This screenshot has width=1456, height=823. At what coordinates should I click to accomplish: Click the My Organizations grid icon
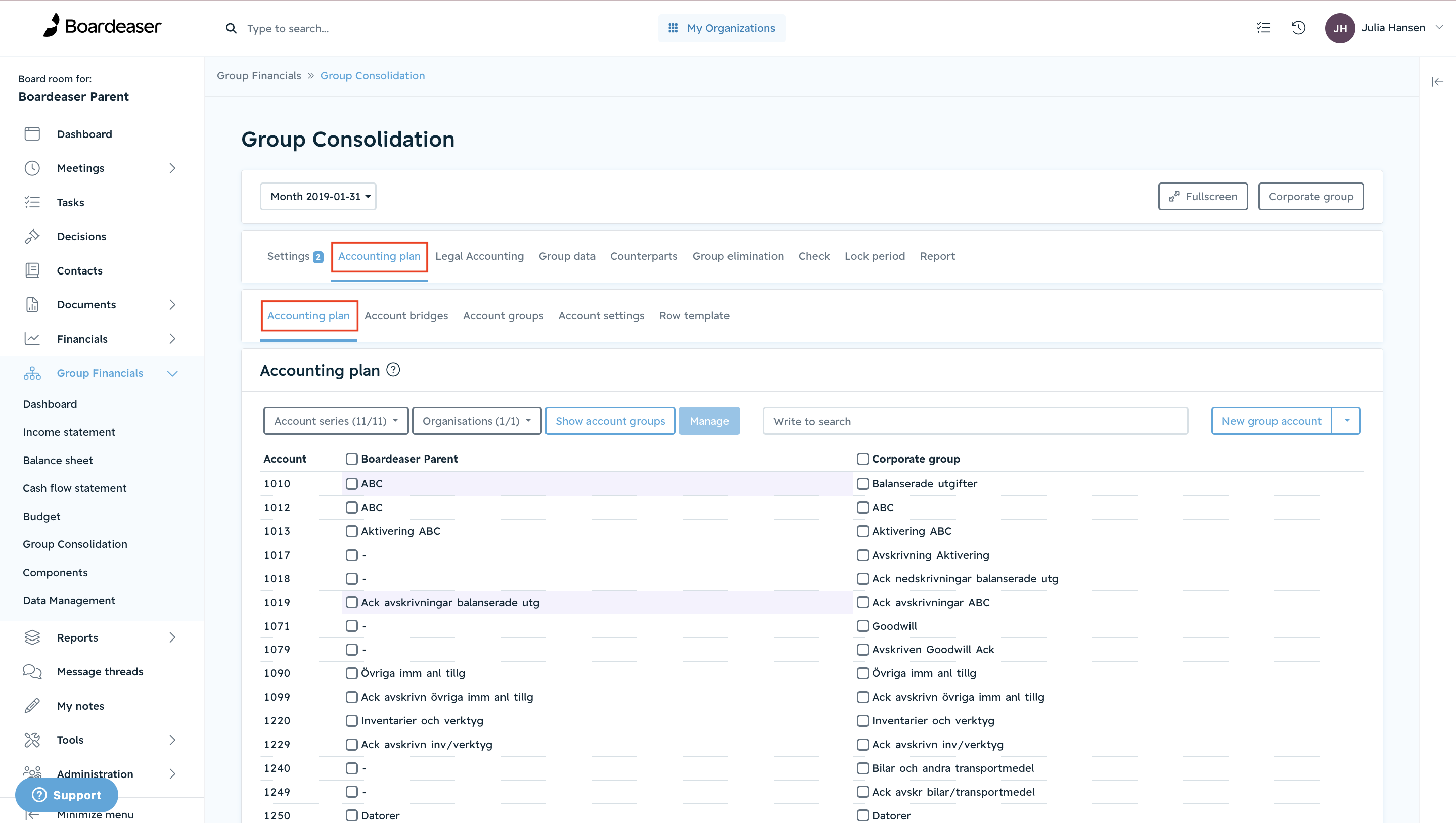click(x=672, y=28)
